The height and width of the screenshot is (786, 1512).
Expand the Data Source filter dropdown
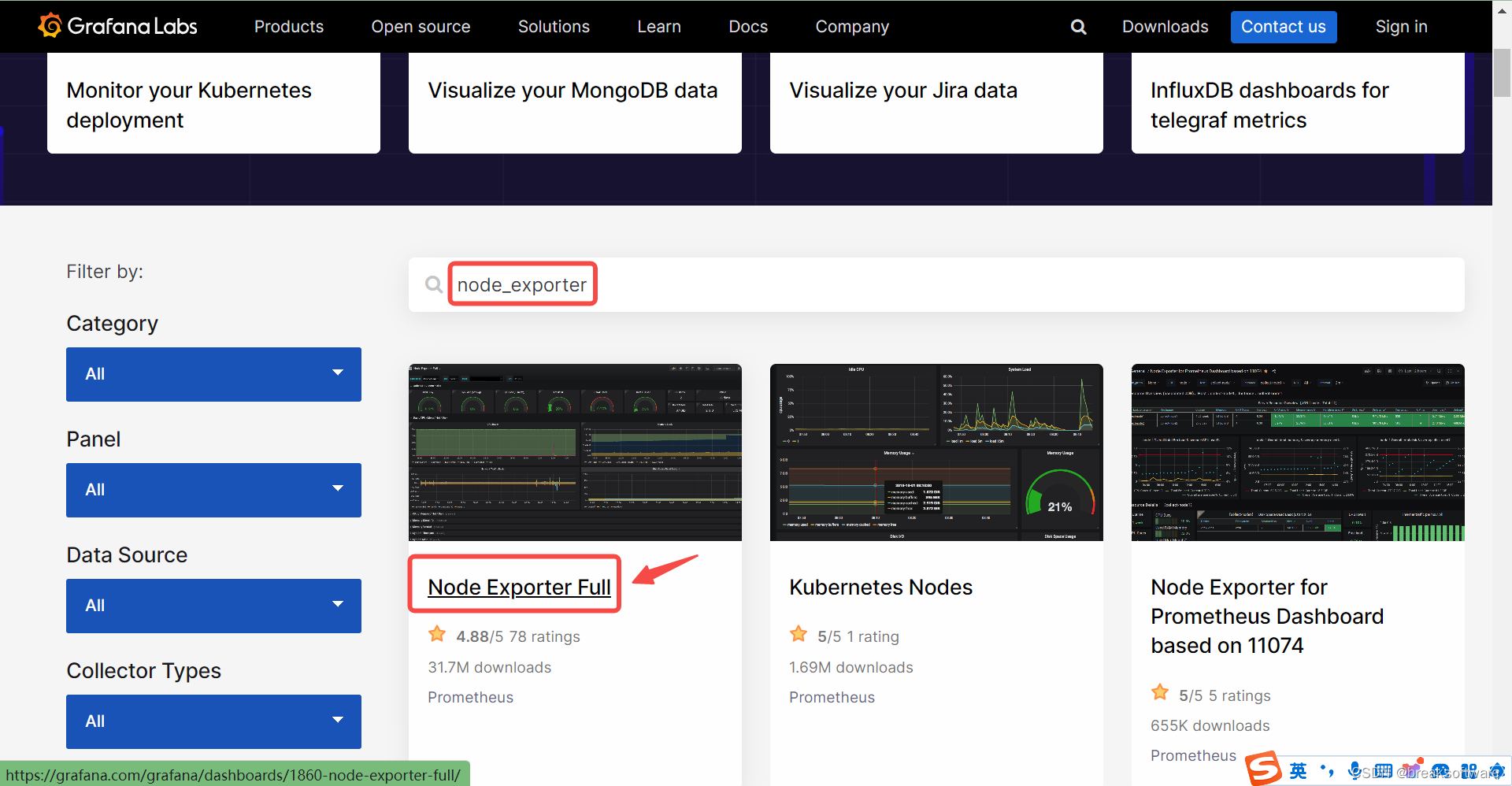coord(213,606)
